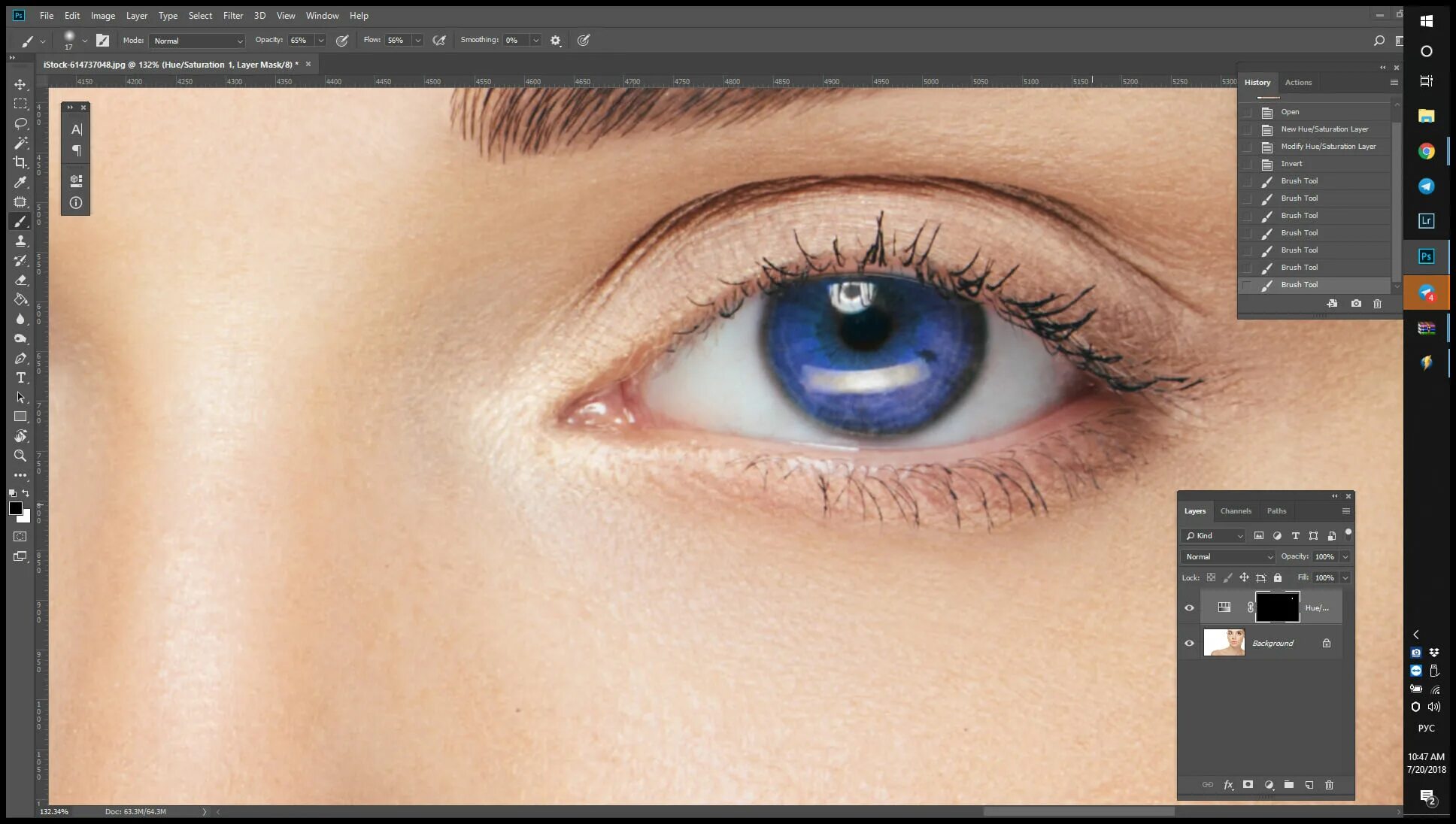Viewport: 1456px width, 824px height.
Task: Open the Filter menu
Action: click(x=232, y=15)
